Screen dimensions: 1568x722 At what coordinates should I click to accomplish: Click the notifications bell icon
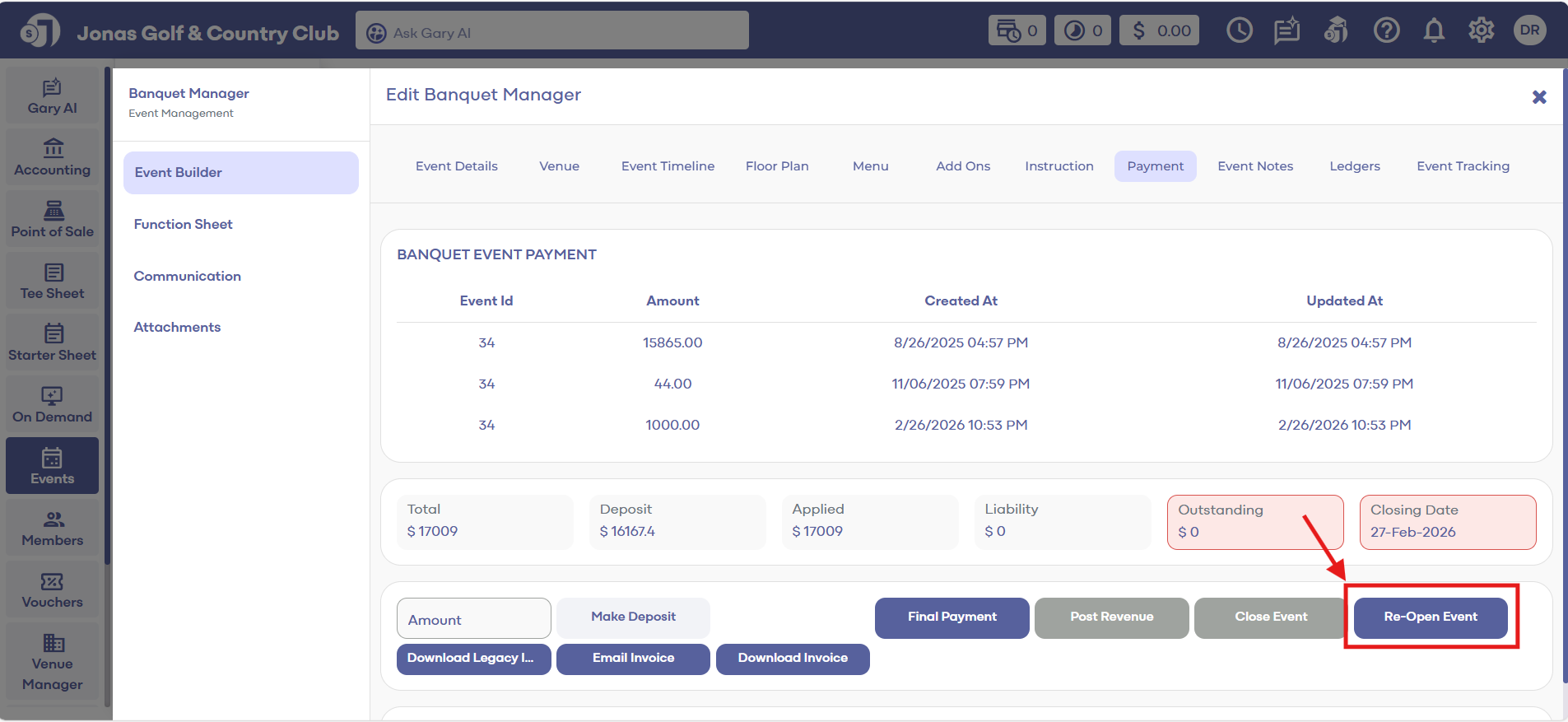click(1434, 31)
